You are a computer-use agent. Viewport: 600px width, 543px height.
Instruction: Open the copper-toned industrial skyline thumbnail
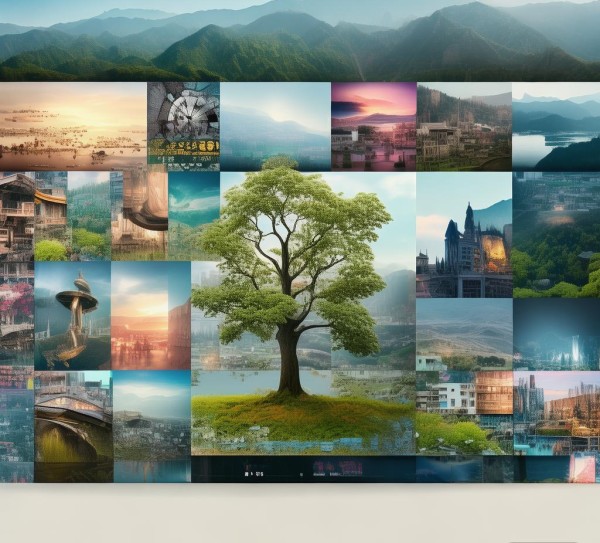556,413
